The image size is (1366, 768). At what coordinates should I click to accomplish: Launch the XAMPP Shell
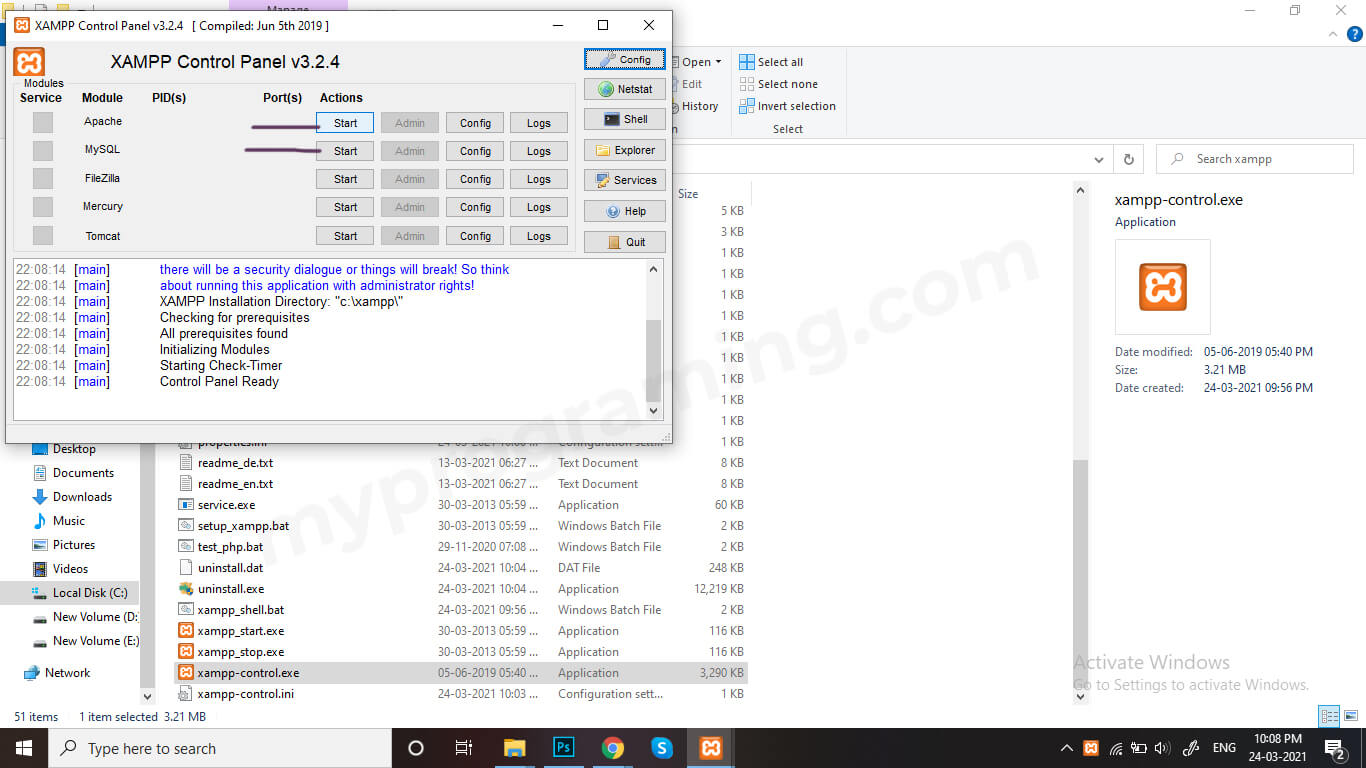click(624, 119)
